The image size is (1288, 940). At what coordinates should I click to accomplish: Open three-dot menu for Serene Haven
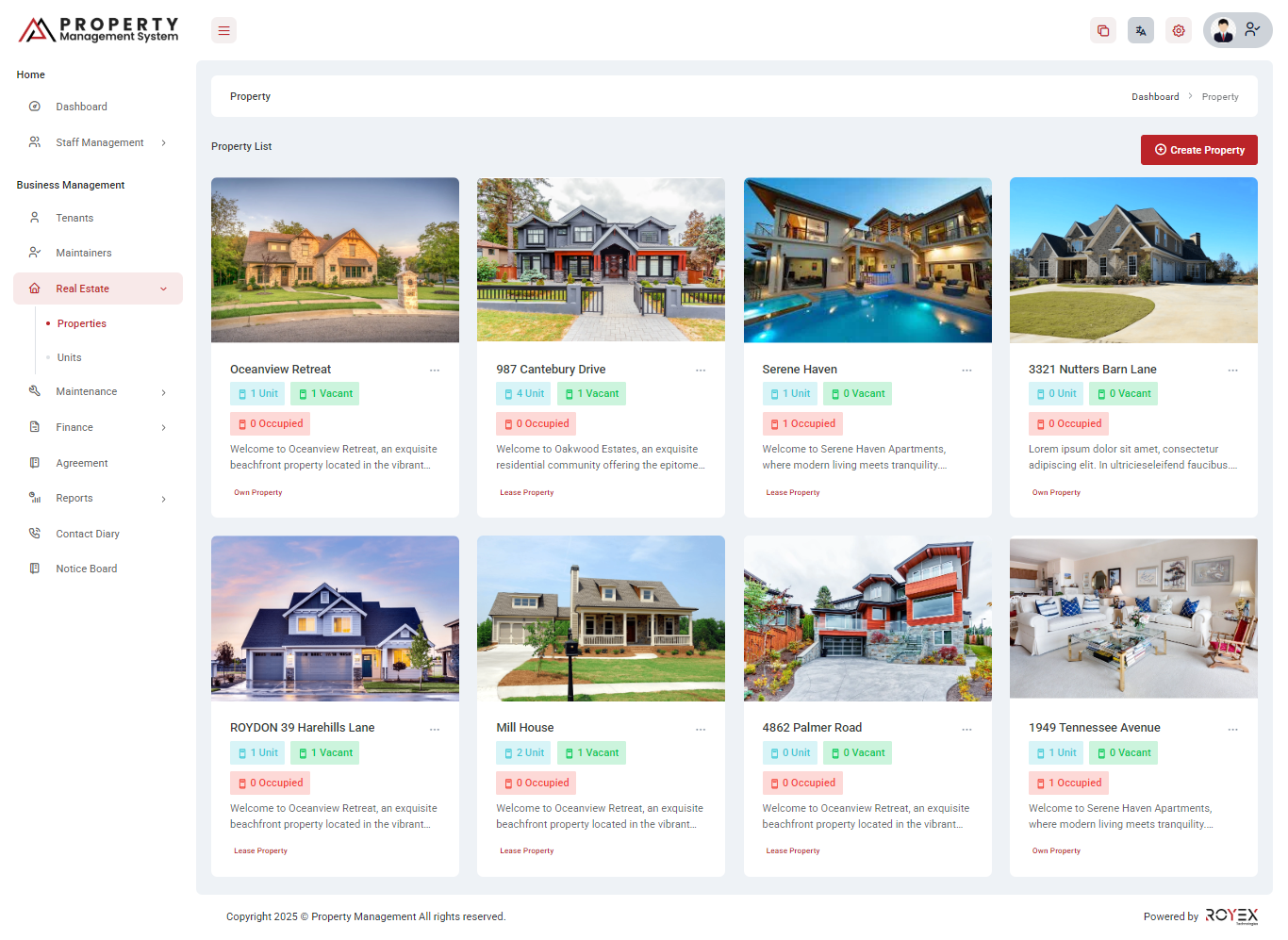click(966, 371)
